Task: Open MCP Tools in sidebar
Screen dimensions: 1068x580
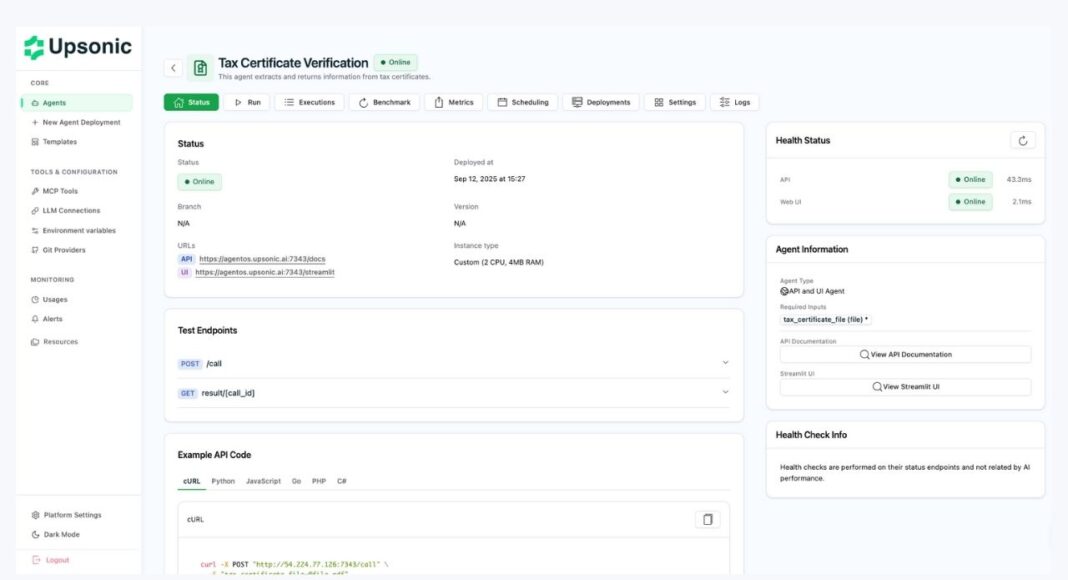Action: [x=60, y=191]
